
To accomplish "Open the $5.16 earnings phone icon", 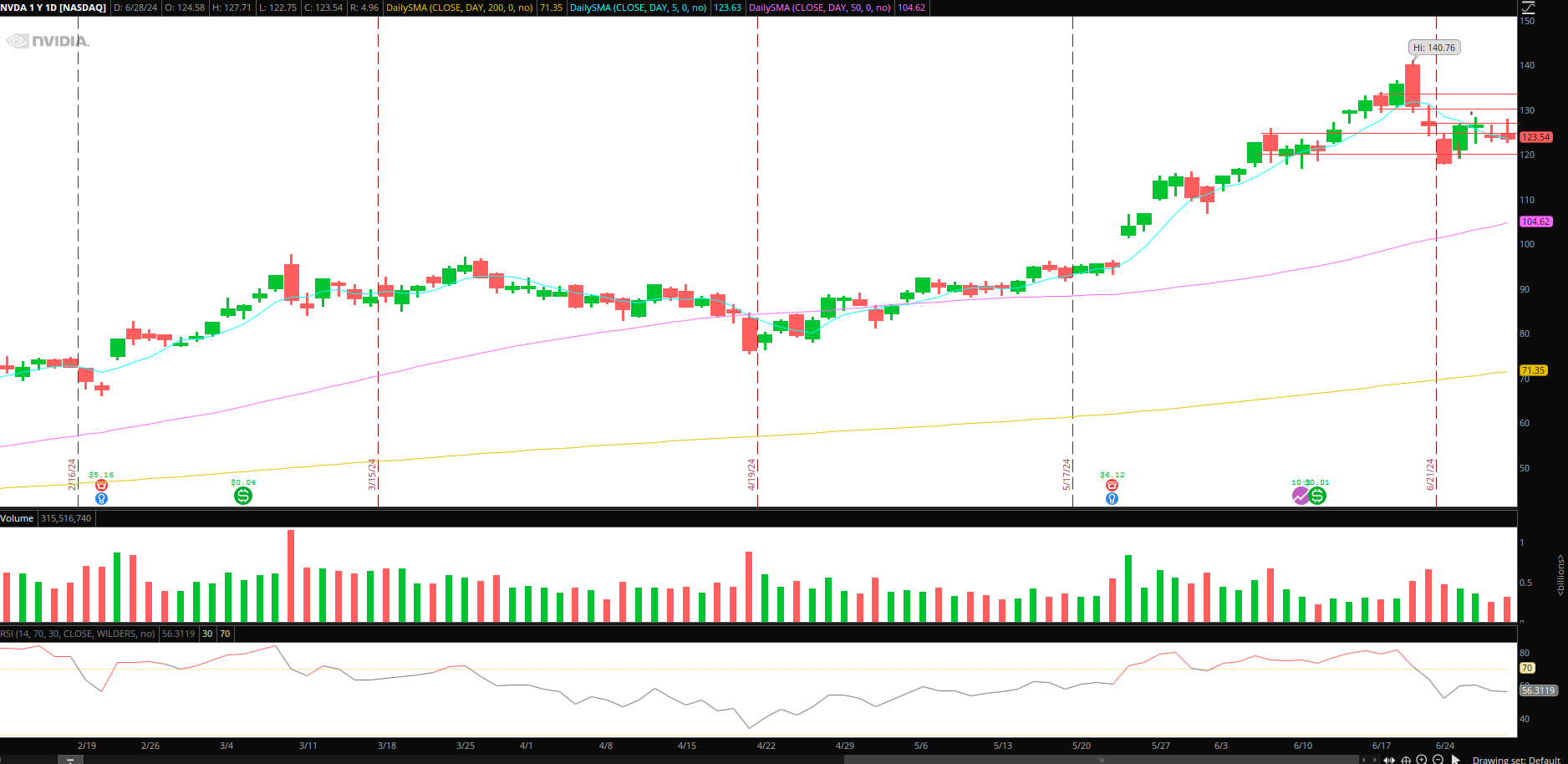I will [101, 485].
